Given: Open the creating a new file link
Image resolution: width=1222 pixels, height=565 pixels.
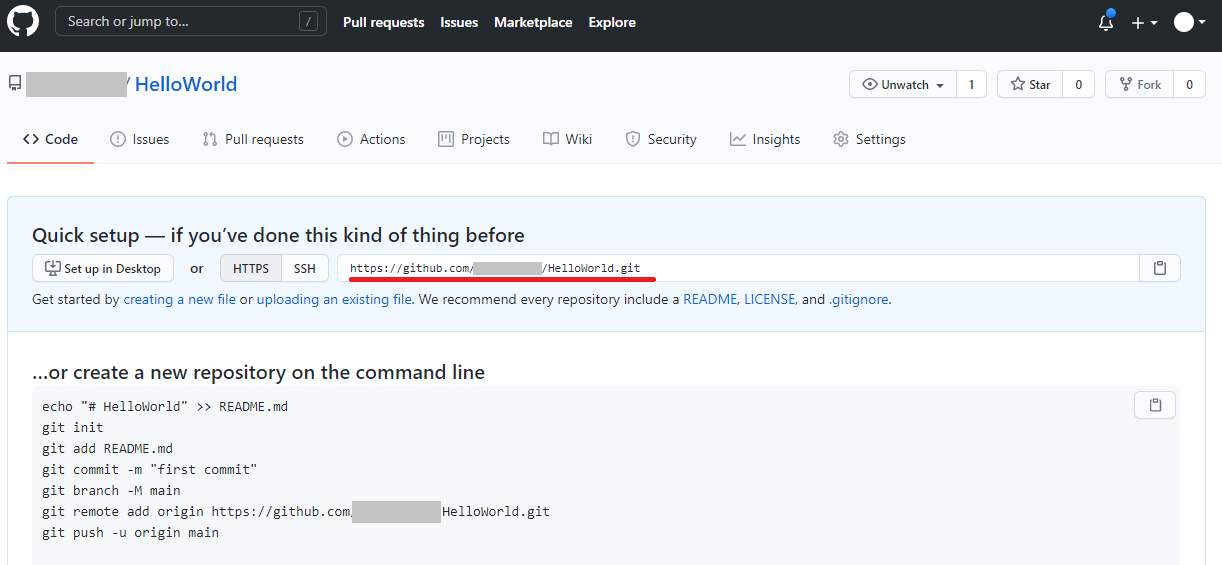Looking at the screenshot, I should (x=180, y=299).
